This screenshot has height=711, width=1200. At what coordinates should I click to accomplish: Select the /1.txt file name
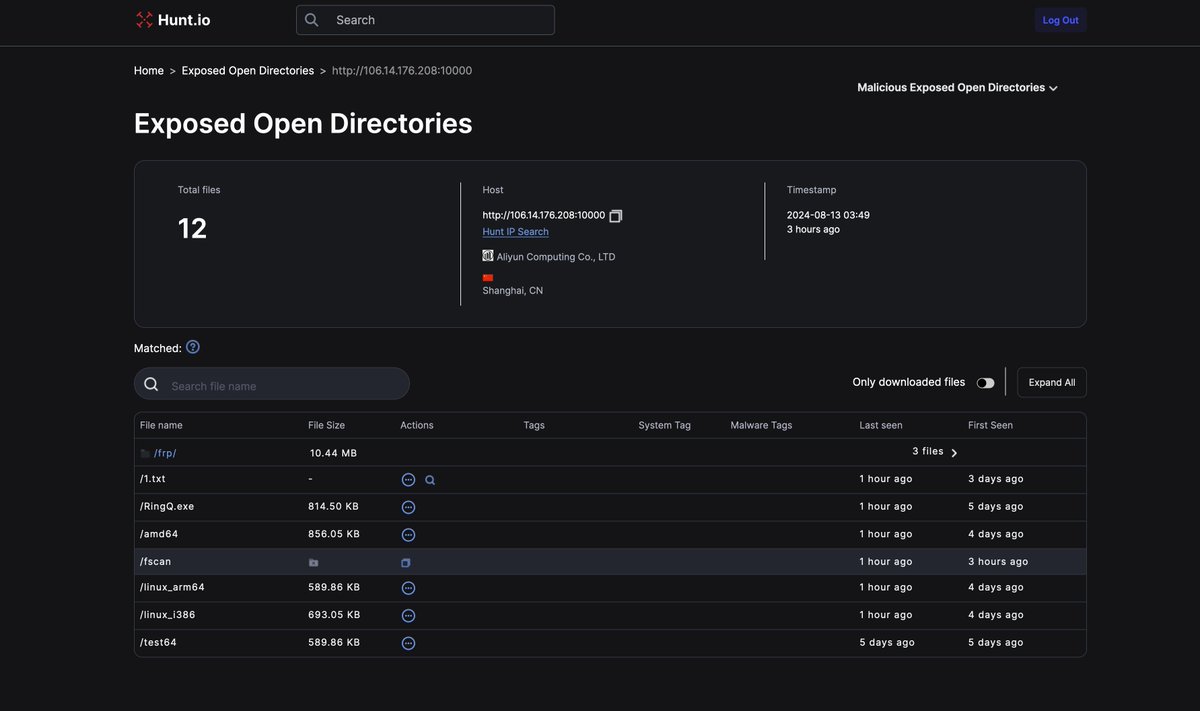pos(153,479)
